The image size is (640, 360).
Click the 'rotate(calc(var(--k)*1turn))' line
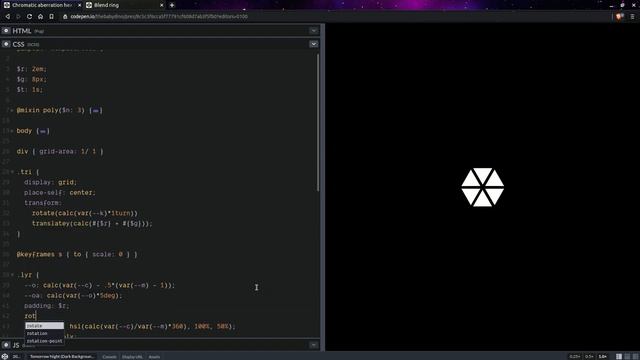pyautogui.click(x=85, y=213)
